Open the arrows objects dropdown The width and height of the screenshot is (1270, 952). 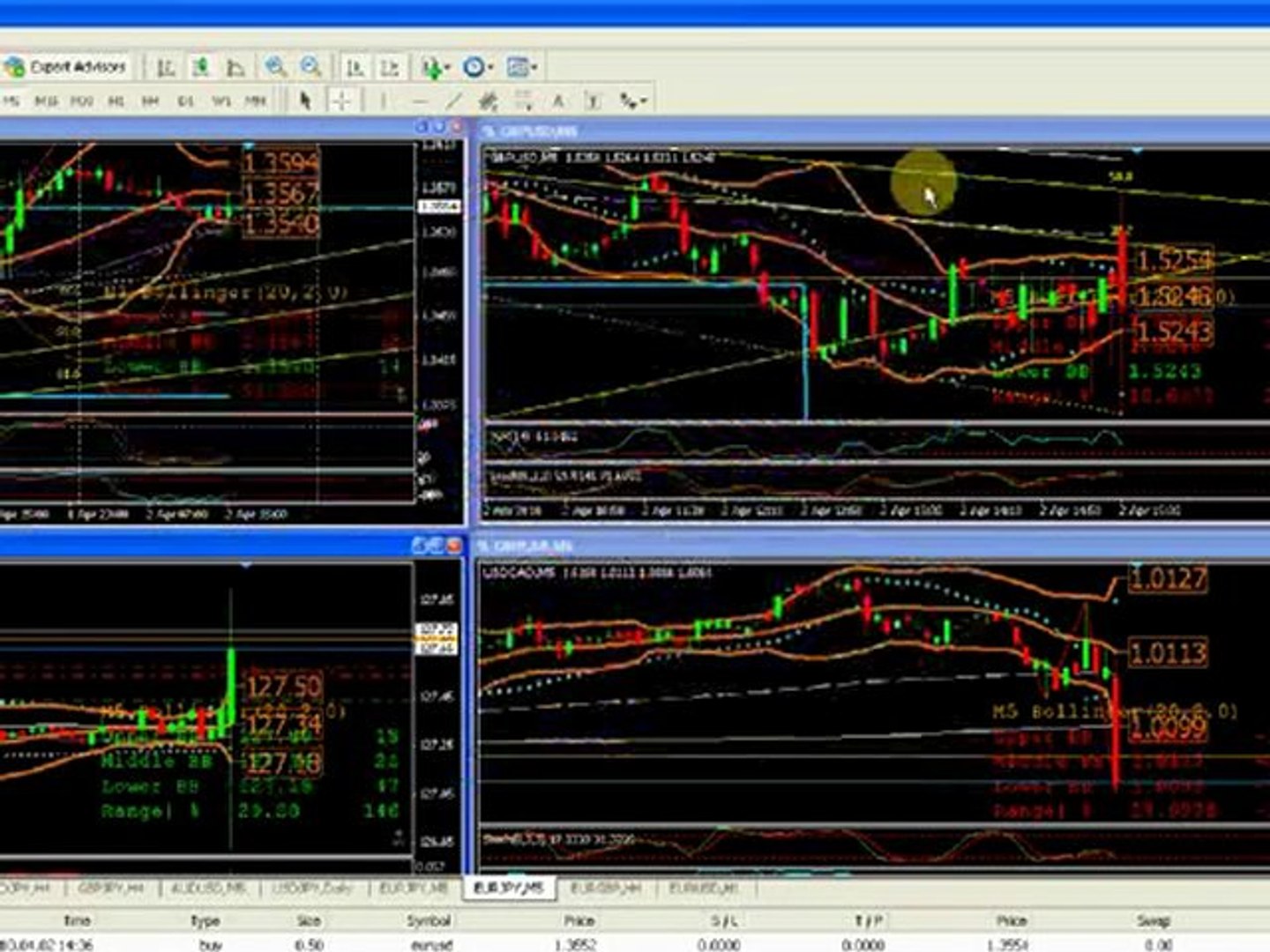(633, 101)
